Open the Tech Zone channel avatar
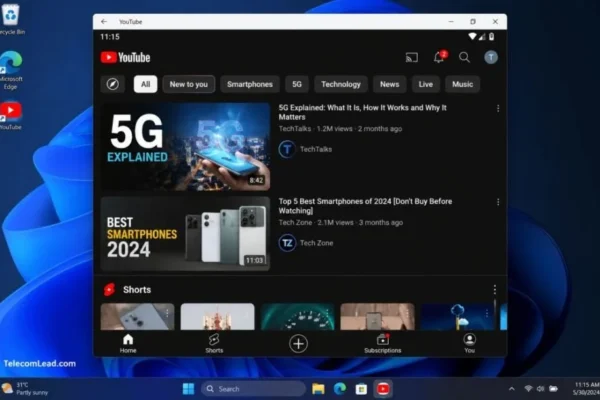This screenshot has width=600, height=400. point(287,243)
